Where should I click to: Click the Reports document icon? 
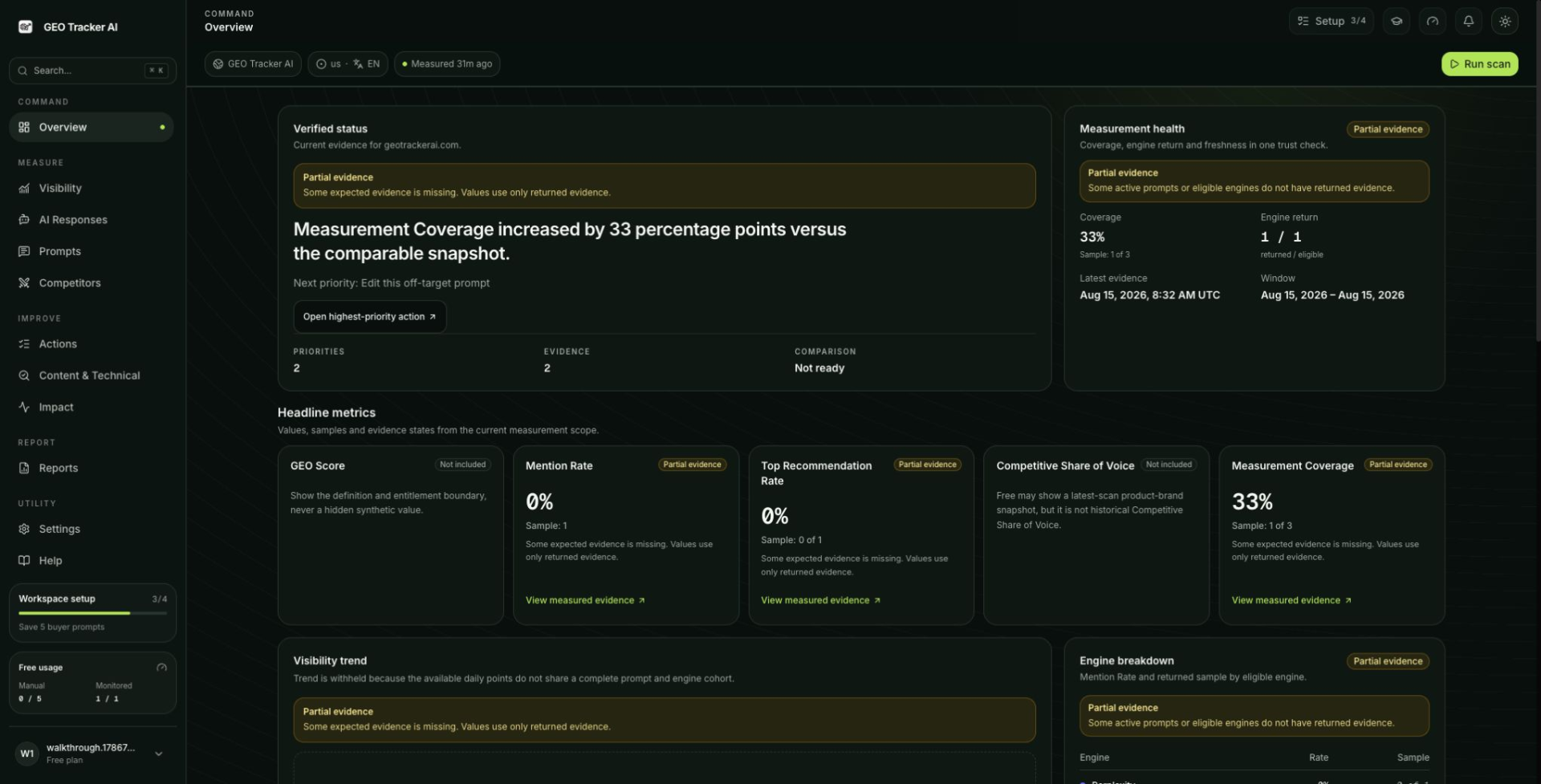[24, 468]
